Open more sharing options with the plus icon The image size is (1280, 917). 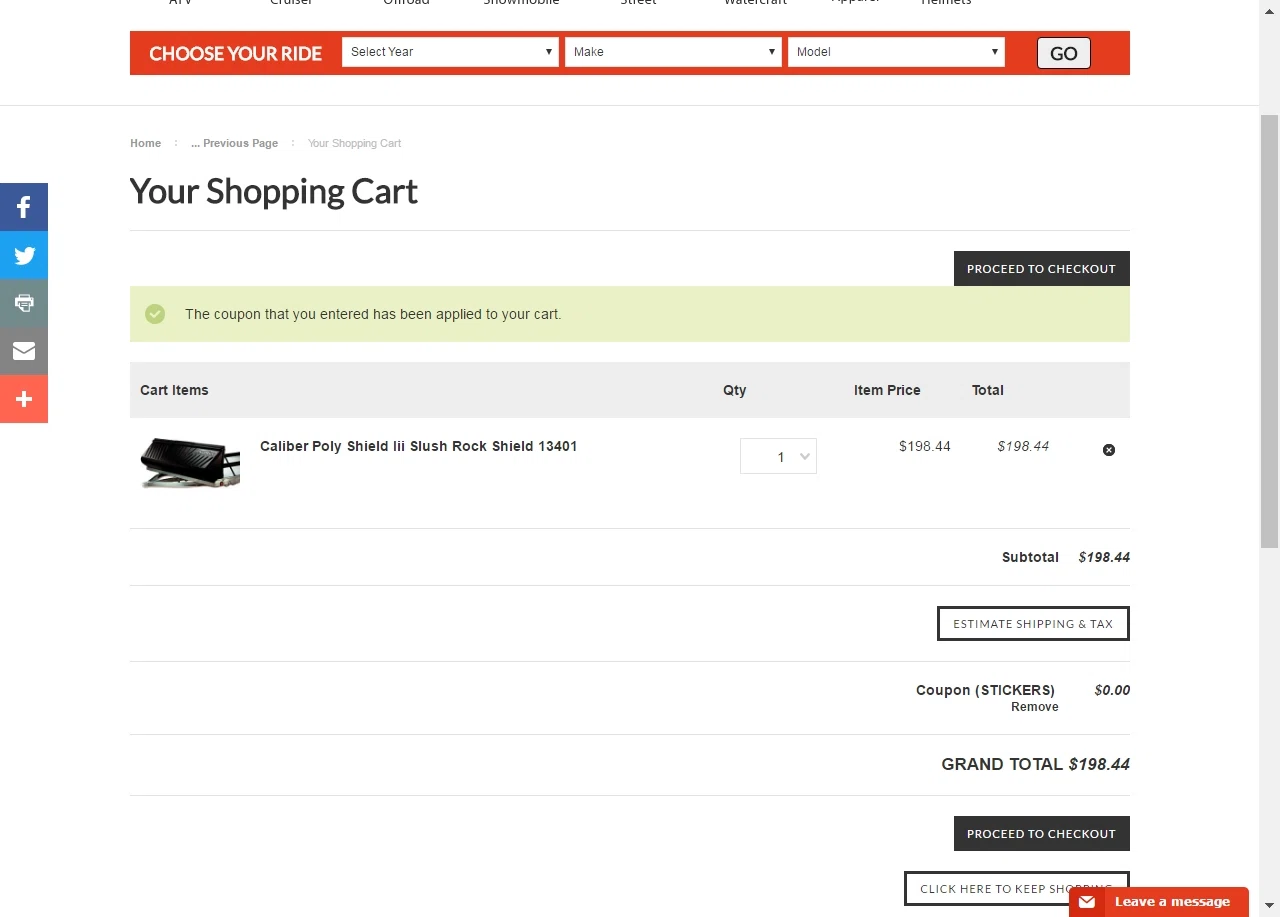[24, 399]
